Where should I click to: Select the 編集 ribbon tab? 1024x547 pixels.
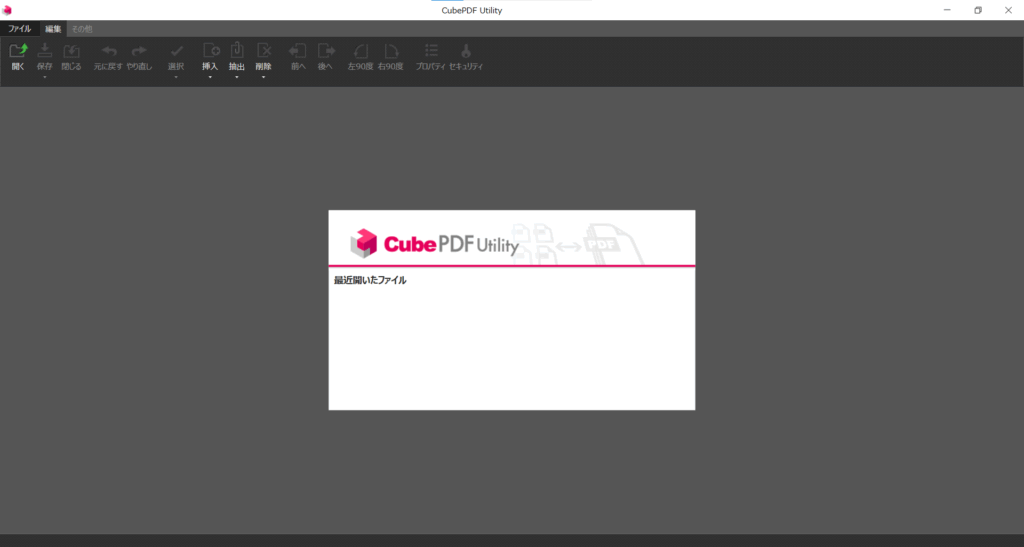click(x=52, y=29)
